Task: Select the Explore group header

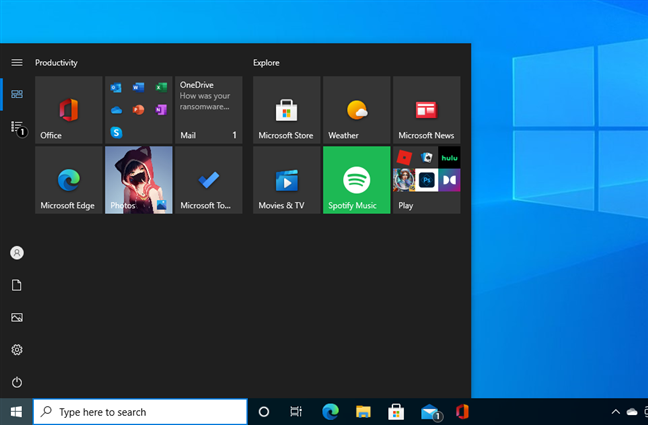Action: (x=266, y=63)
